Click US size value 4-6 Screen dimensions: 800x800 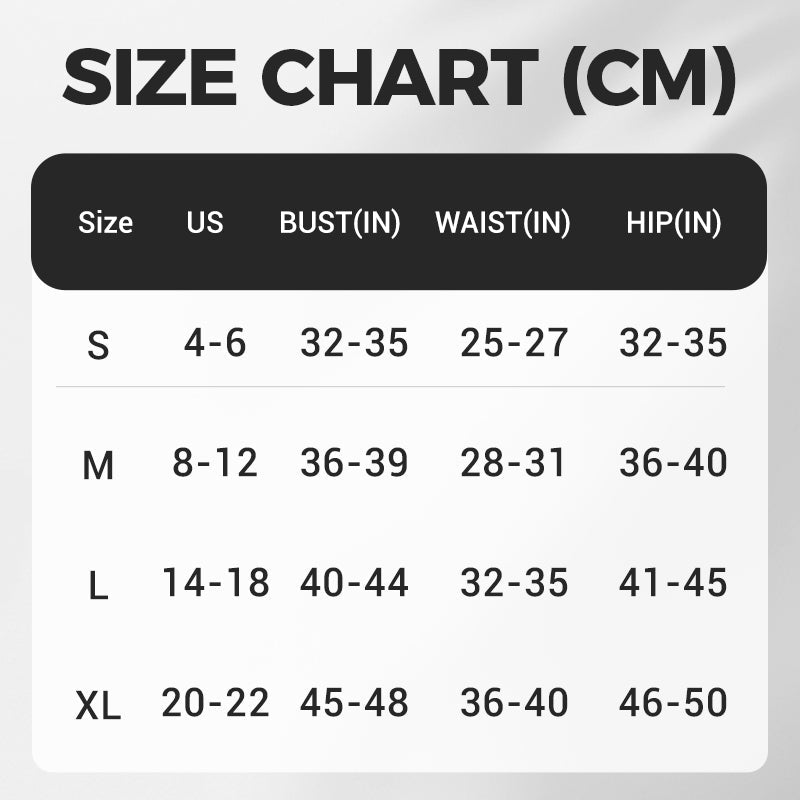tap(215, 344)
